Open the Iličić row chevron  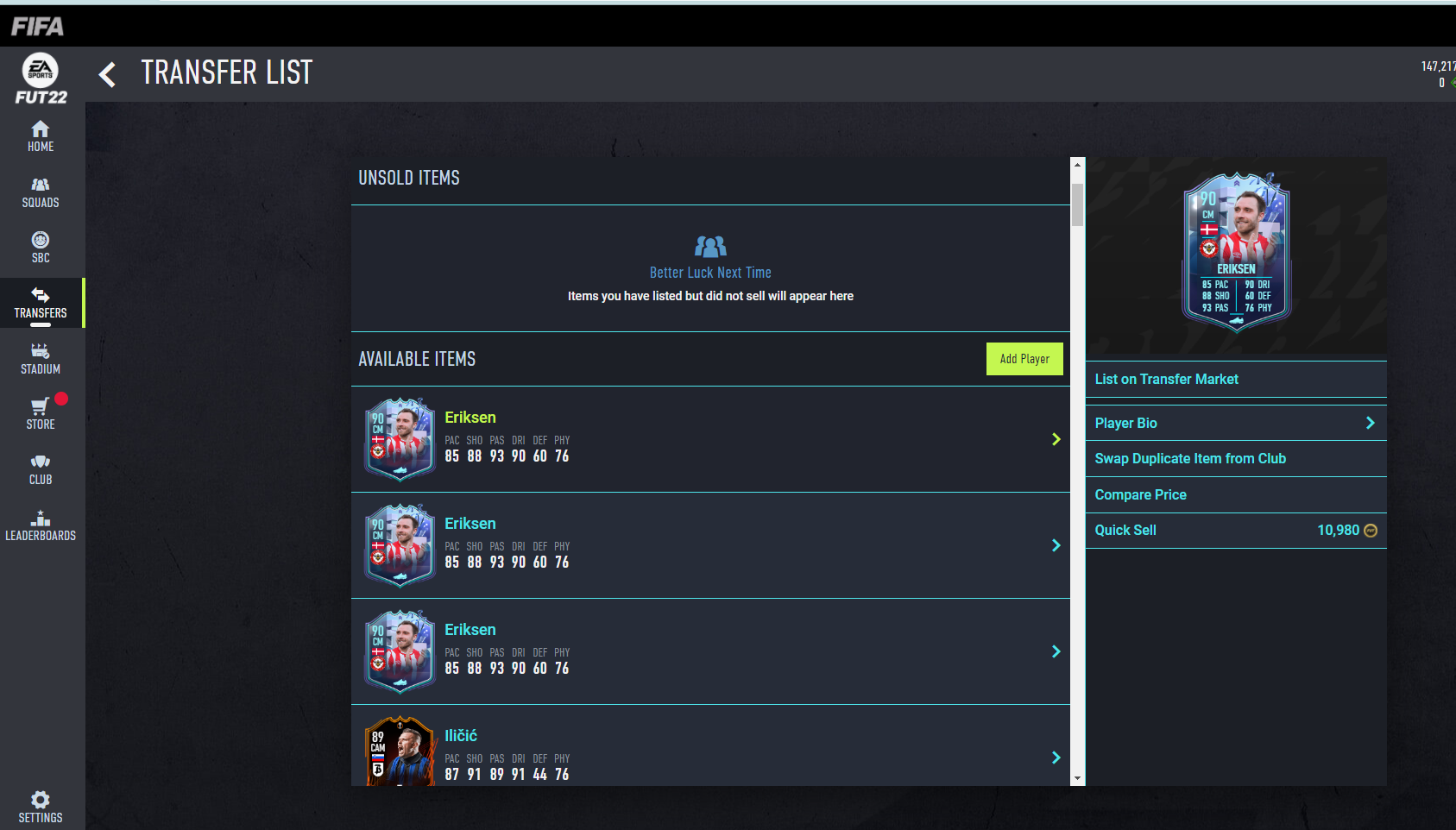point(1056,758)
